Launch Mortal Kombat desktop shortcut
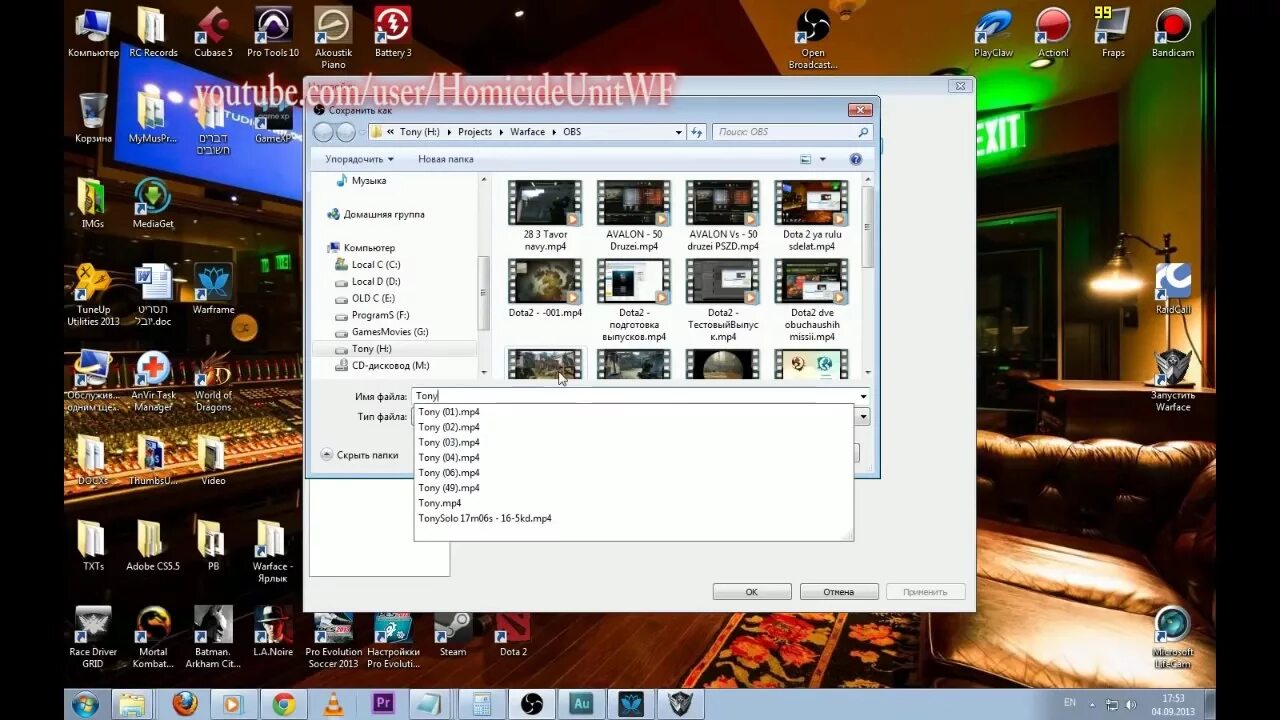 [x=153, y=638]
